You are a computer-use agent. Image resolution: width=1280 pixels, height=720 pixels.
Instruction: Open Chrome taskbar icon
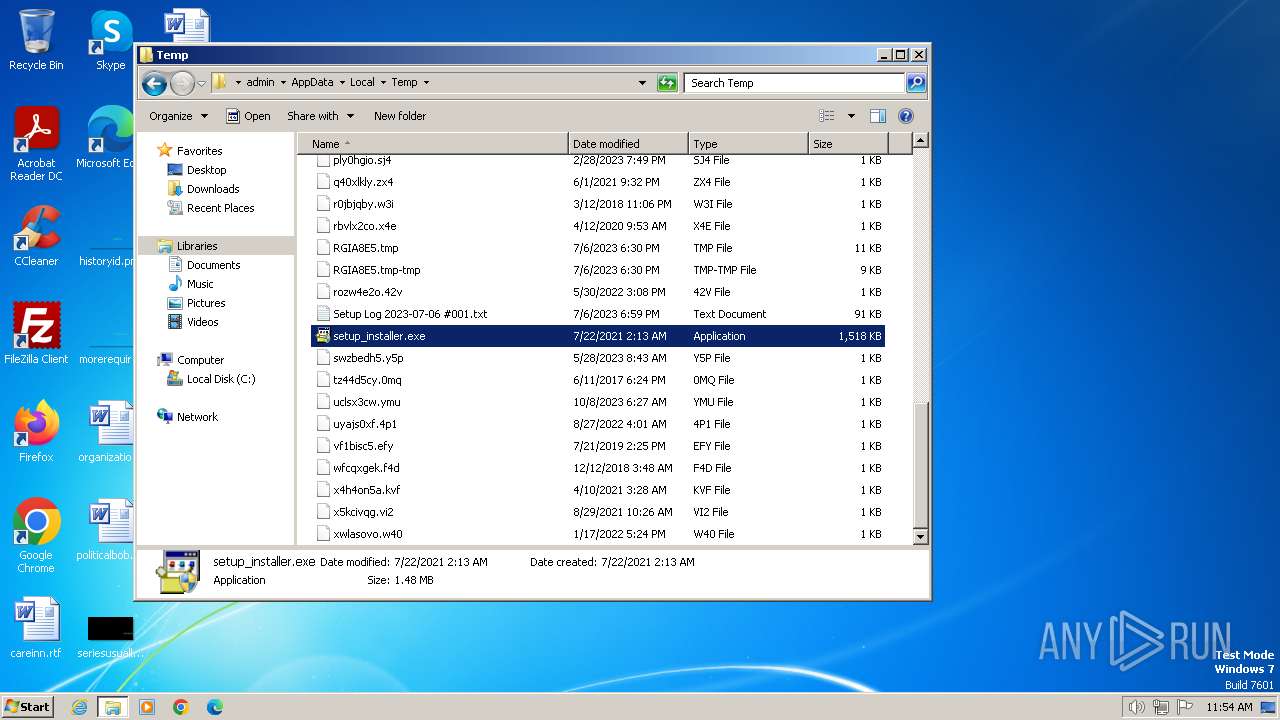tap(180, 707)
